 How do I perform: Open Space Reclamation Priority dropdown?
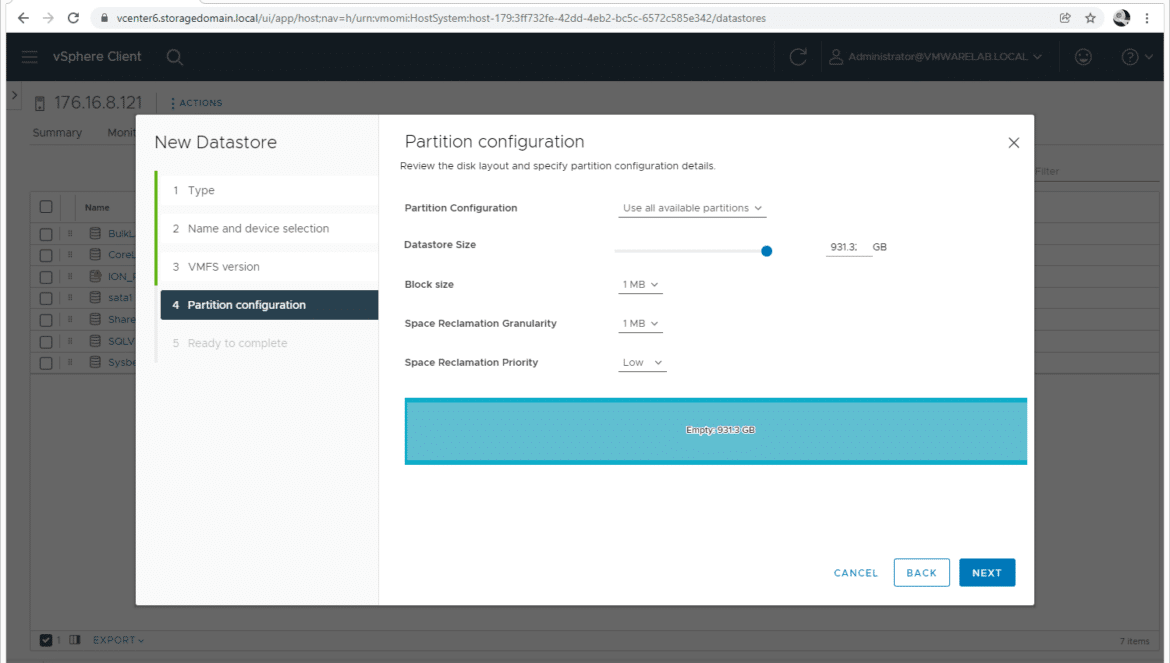point(642,362)
